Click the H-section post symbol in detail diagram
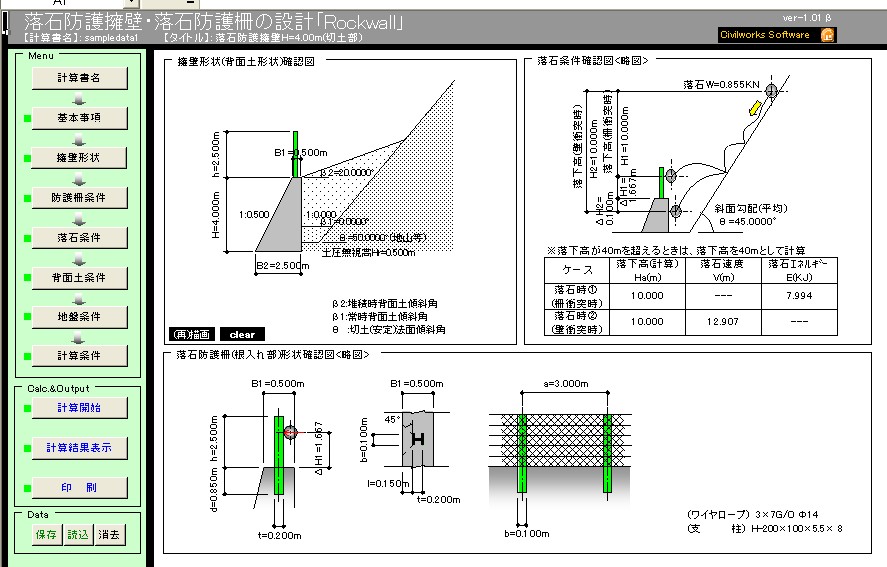This screenshot has height=567, width=887. [x=418, y=439]
